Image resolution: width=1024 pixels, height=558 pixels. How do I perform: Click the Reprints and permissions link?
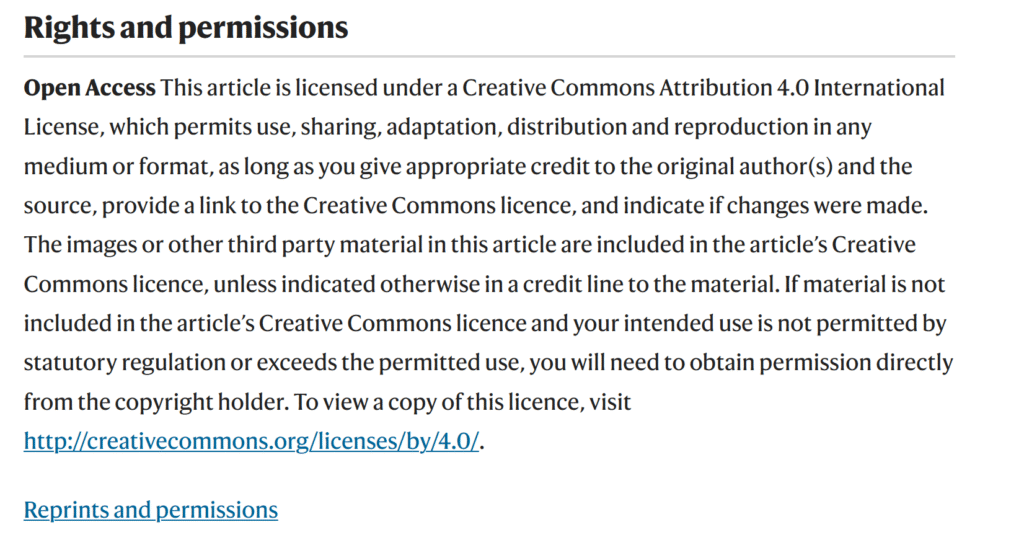pyautogui.click(x=150, y=510)
